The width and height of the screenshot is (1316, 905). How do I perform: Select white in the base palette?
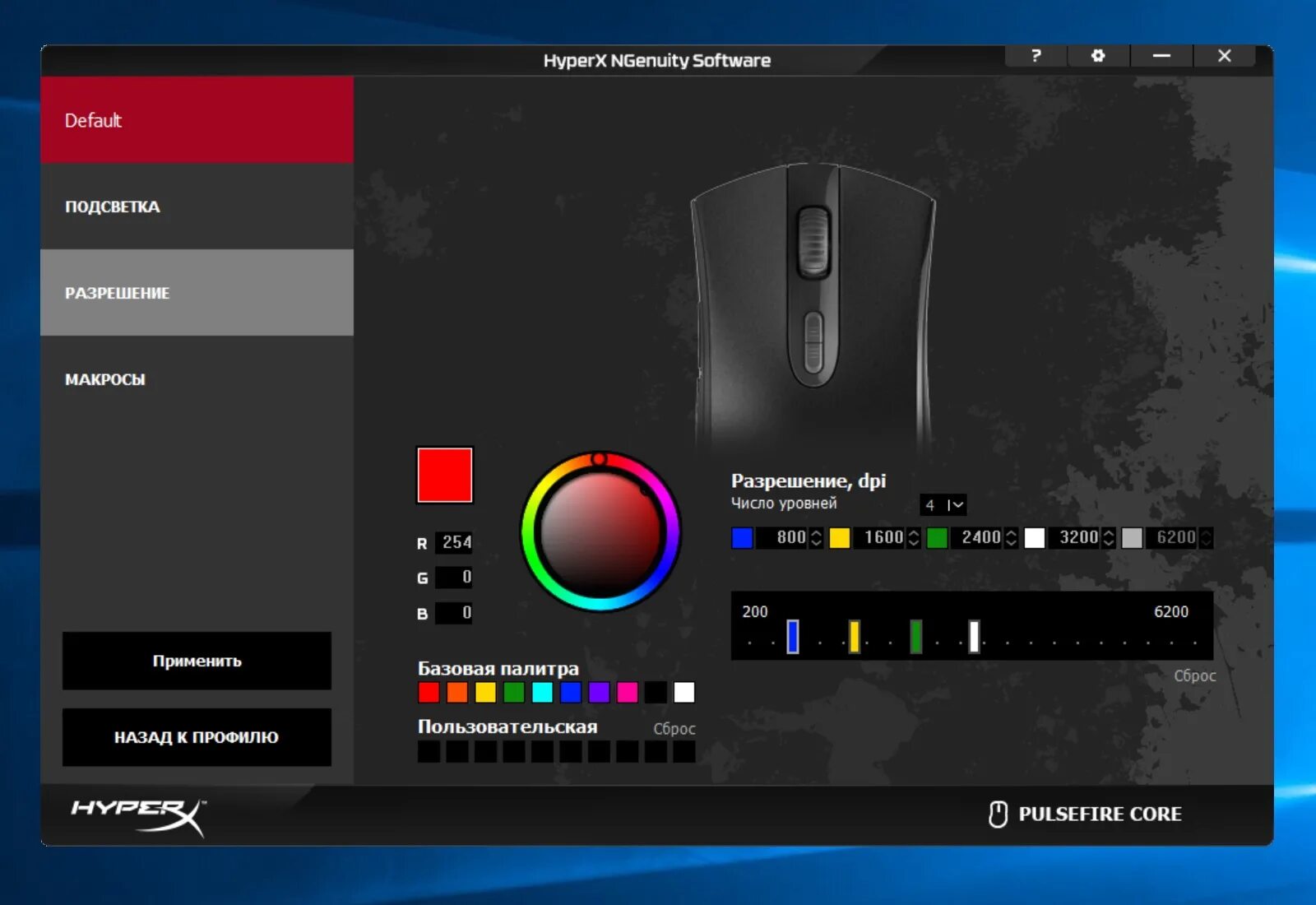click(x=684, y=693)
